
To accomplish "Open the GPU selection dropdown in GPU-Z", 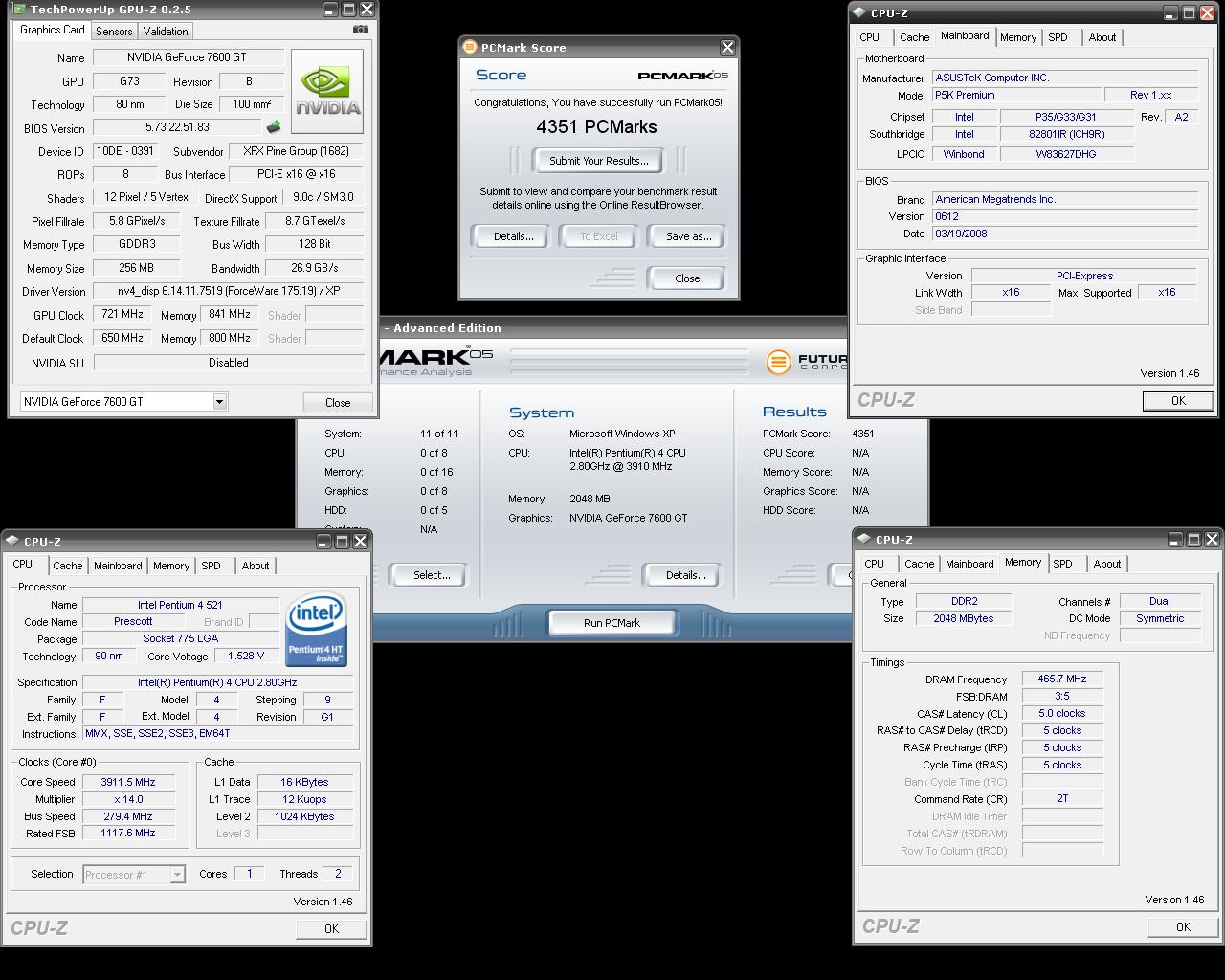I will pyautogui.click(x=219, y=402).
